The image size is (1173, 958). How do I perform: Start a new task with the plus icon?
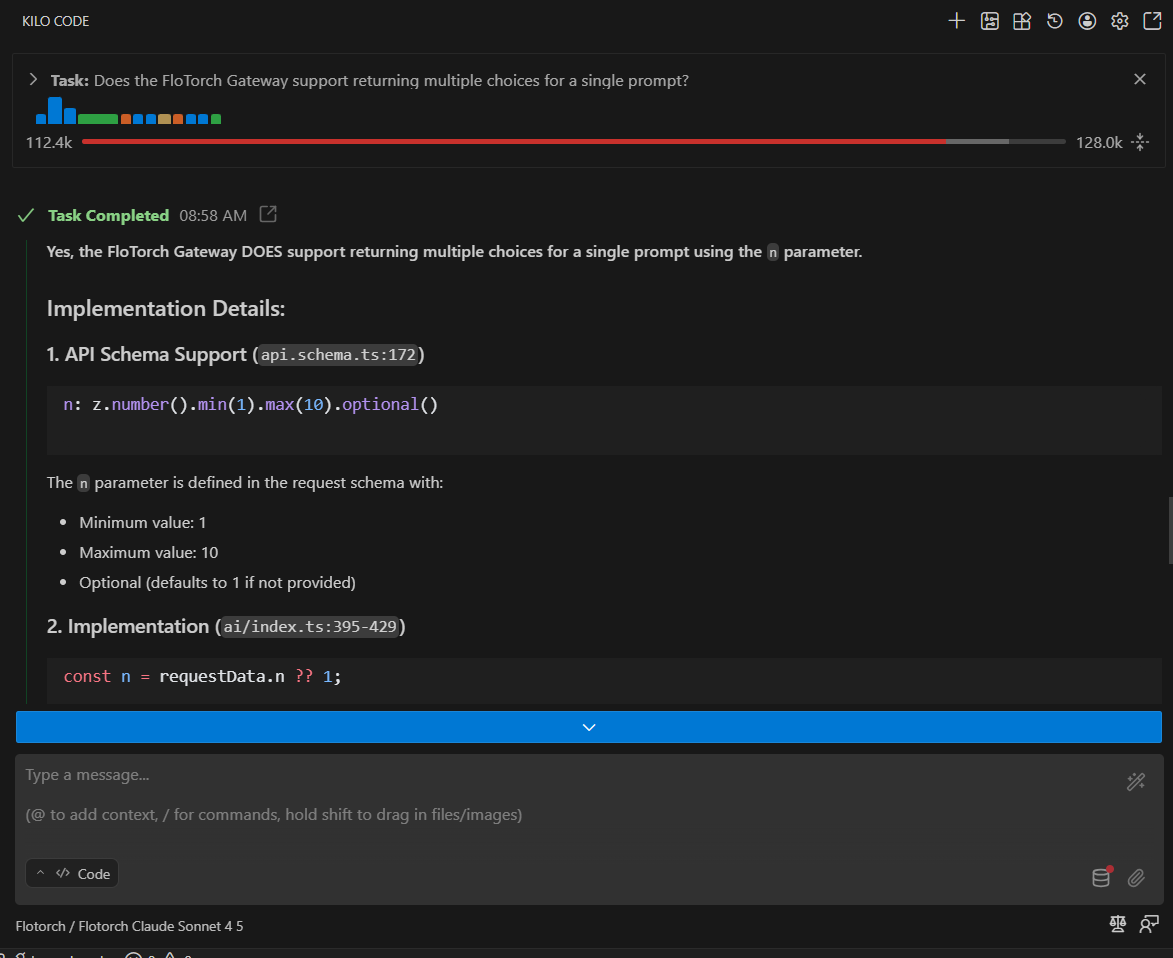tap(956, 20)
